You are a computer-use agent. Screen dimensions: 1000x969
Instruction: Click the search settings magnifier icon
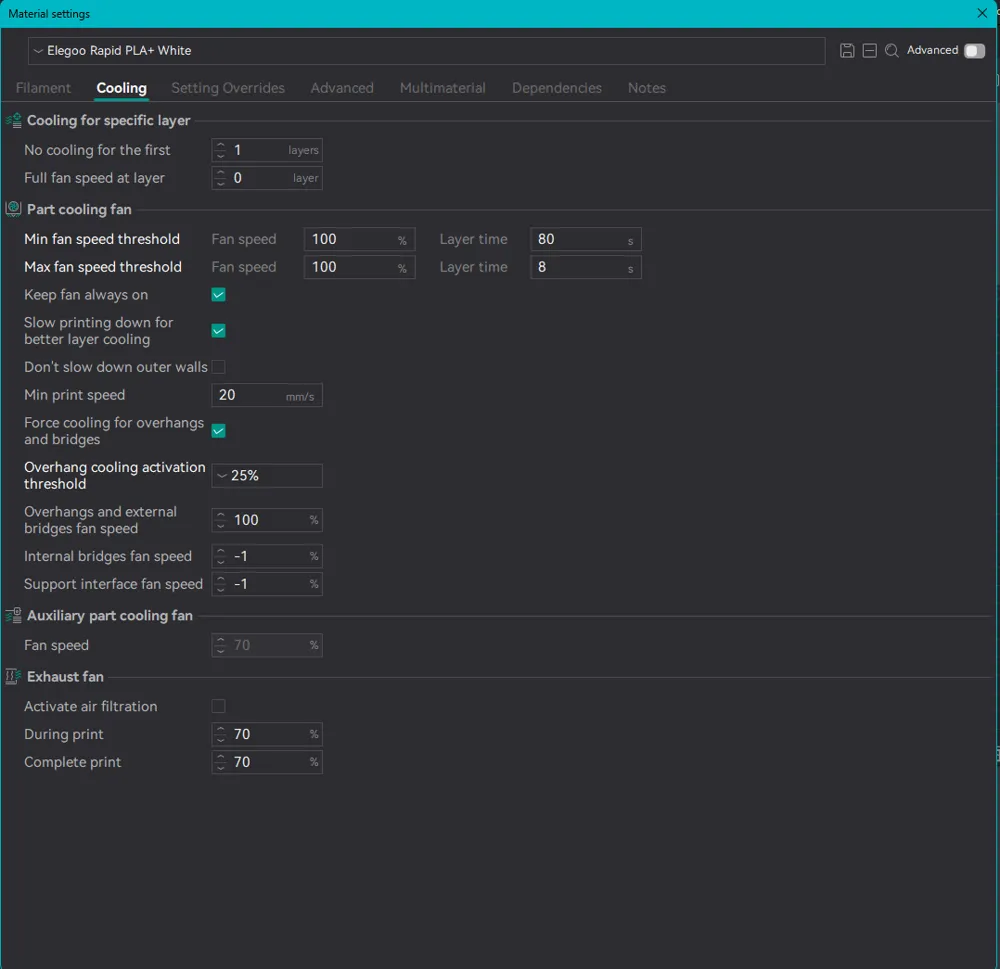(892, 51)
